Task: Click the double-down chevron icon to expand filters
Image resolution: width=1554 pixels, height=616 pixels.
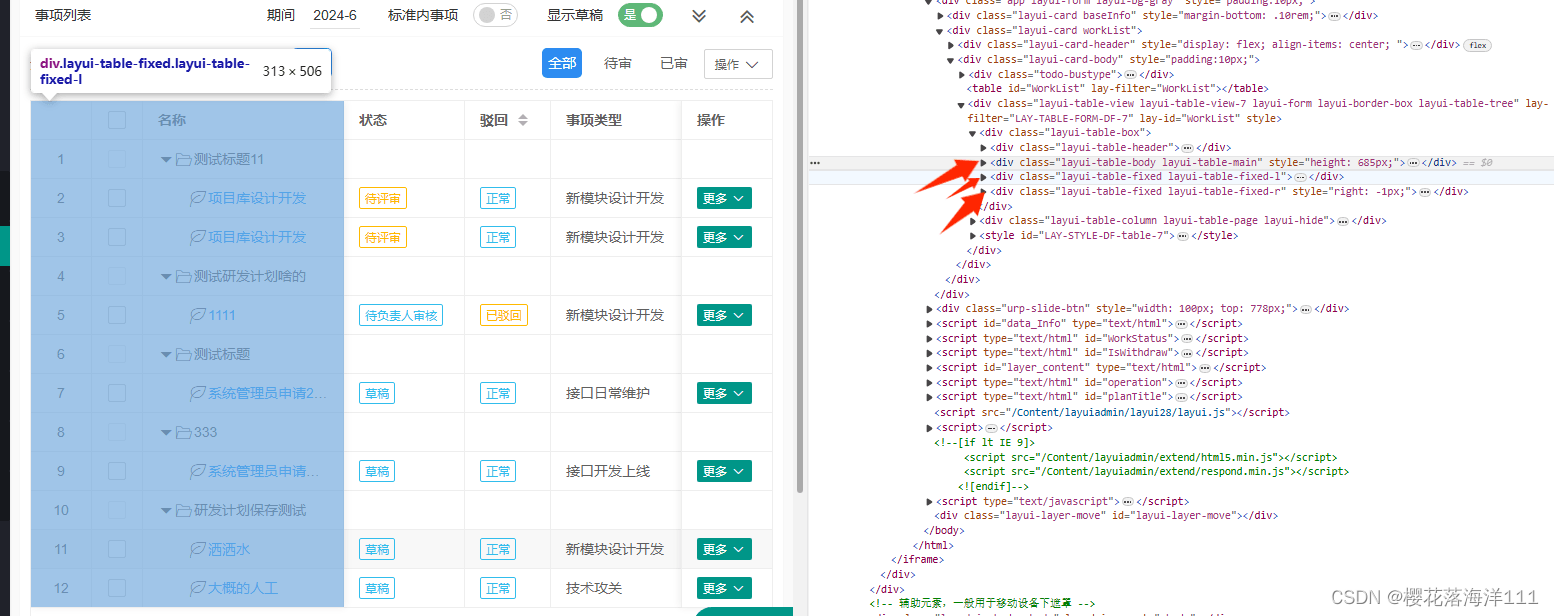Action: pos(698,15)
